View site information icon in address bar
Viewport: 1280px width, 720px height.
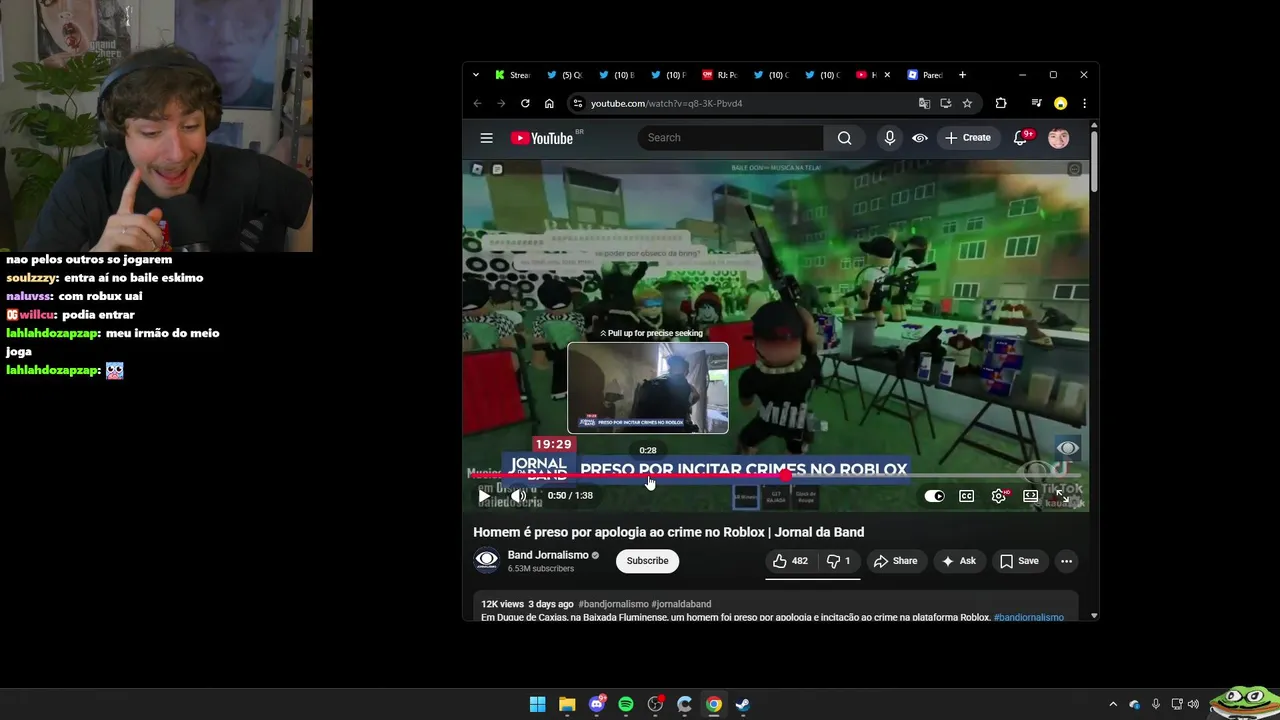[577, 103]
